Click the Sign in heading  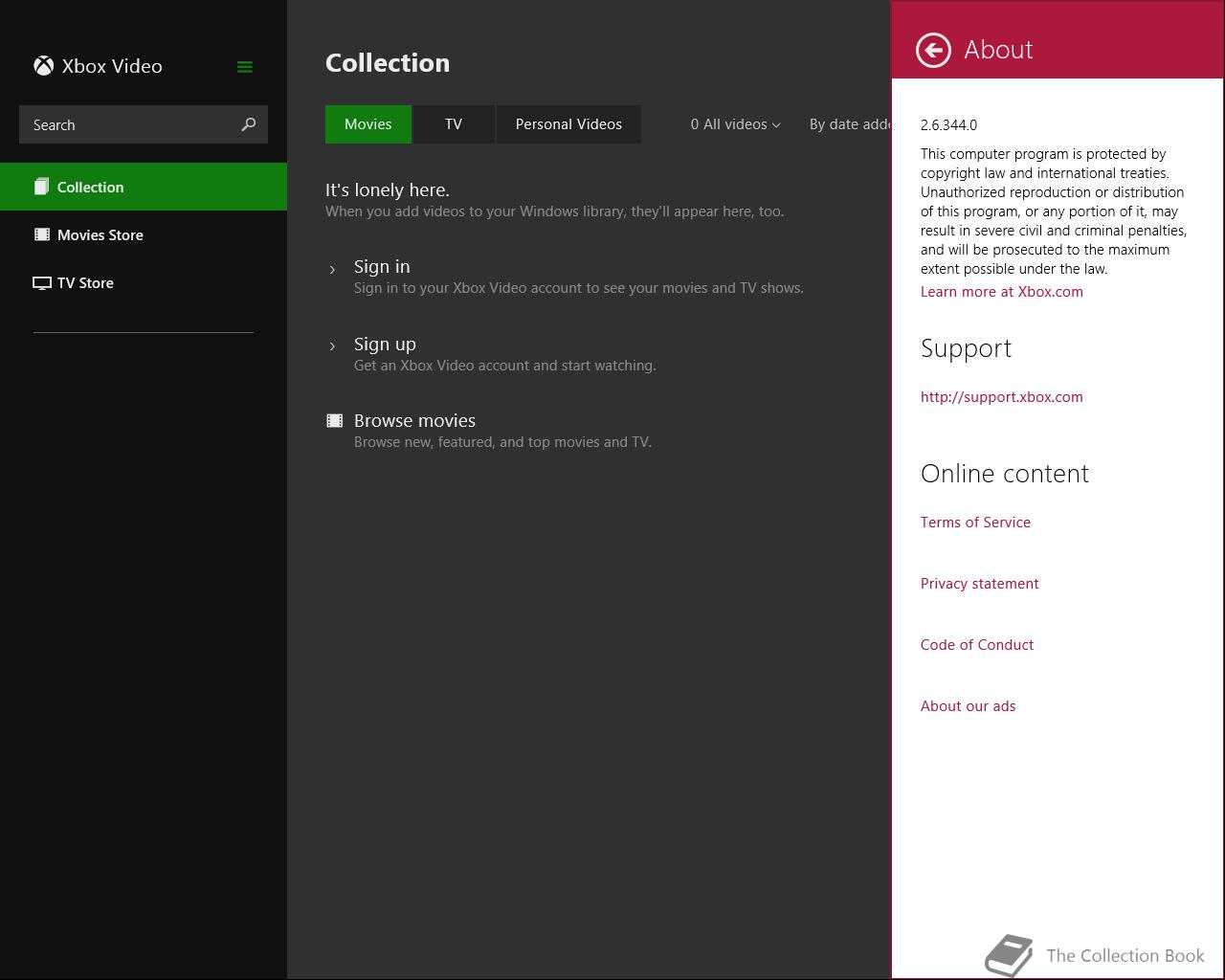point(382,267)
